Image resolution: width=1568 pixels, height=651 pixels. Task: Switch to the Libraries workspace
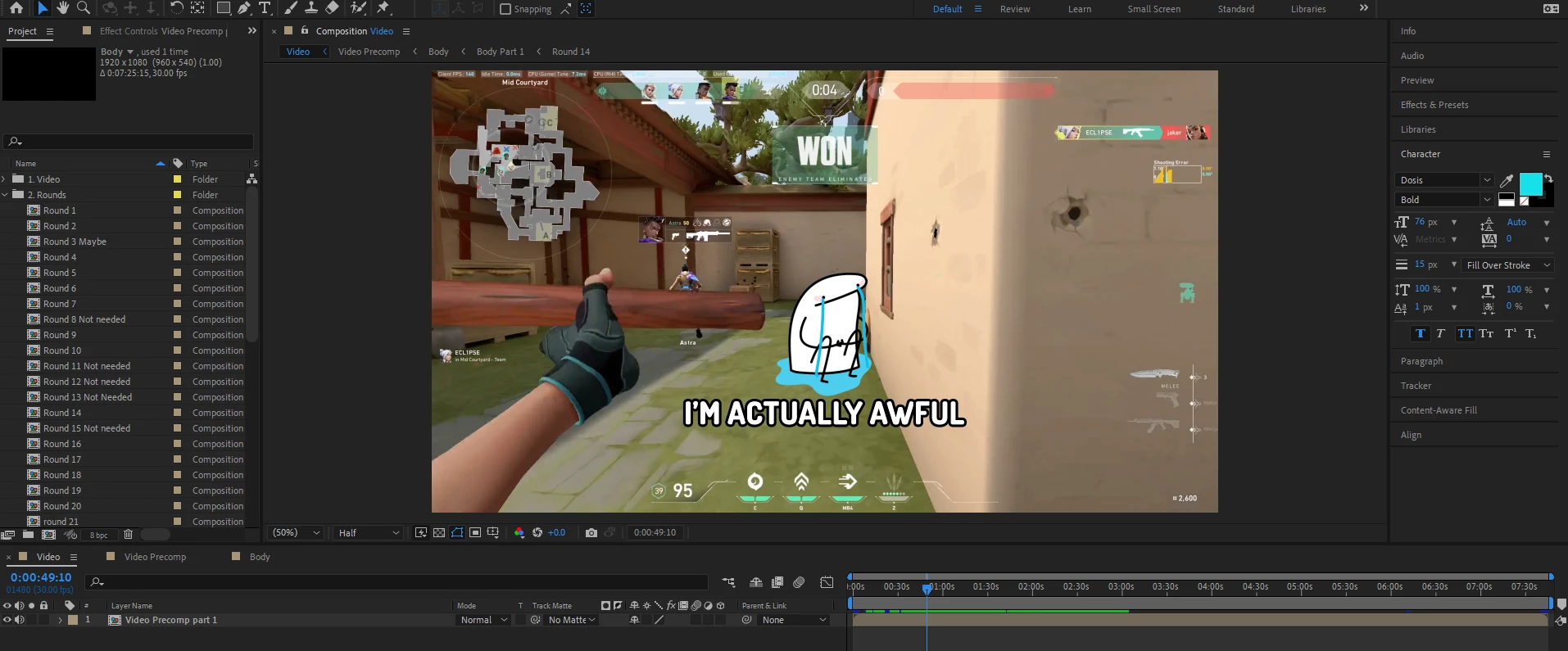(1308, 9)
